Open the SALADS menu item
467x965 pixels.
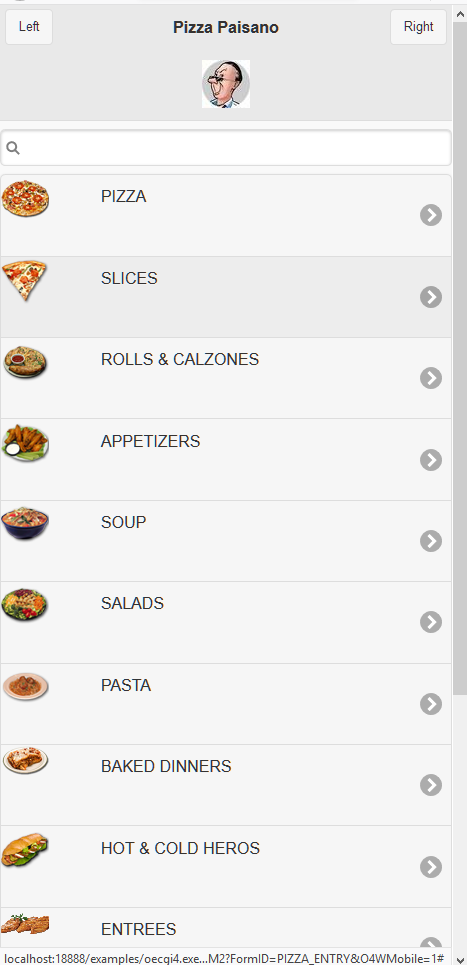[x=226, y=622]
